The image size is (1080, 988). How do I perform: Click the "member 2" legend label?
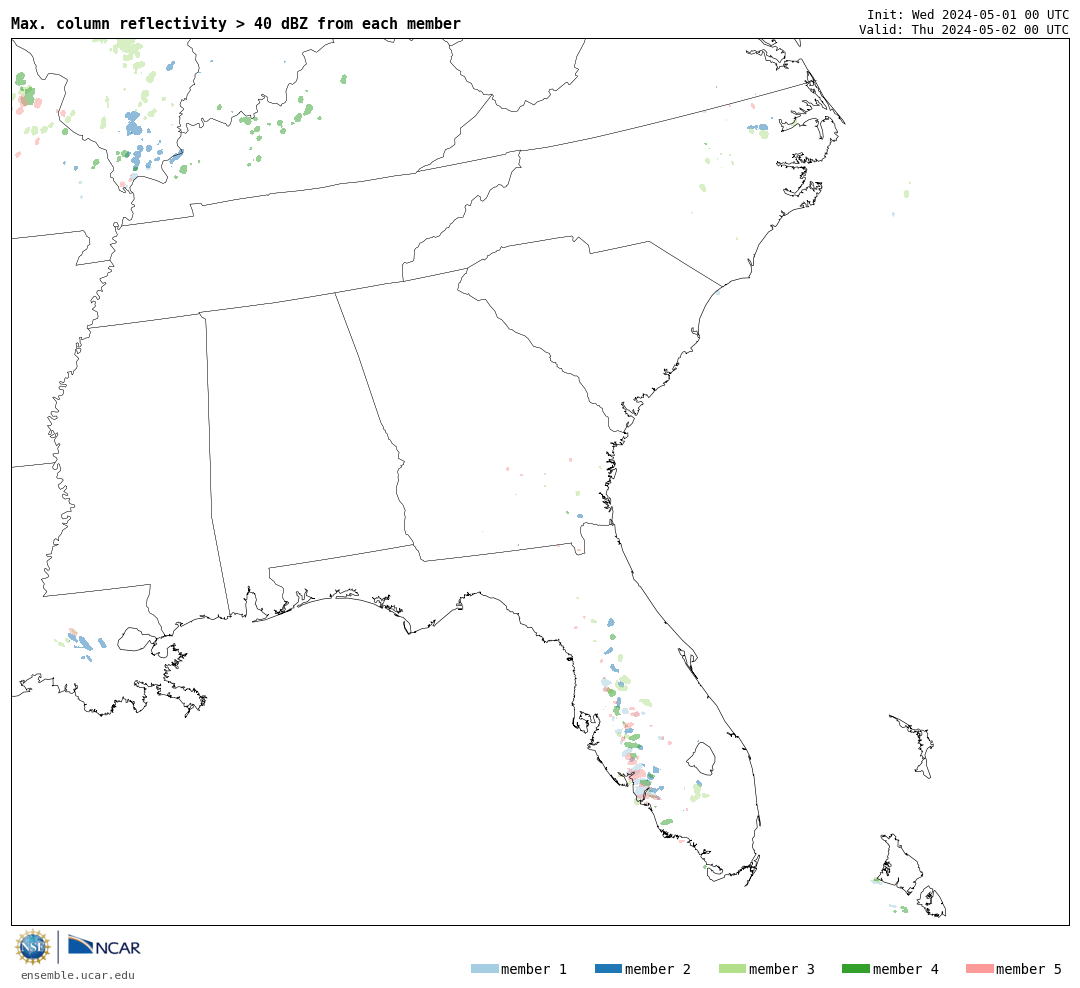pyautogui.click(x=658, y=969)
